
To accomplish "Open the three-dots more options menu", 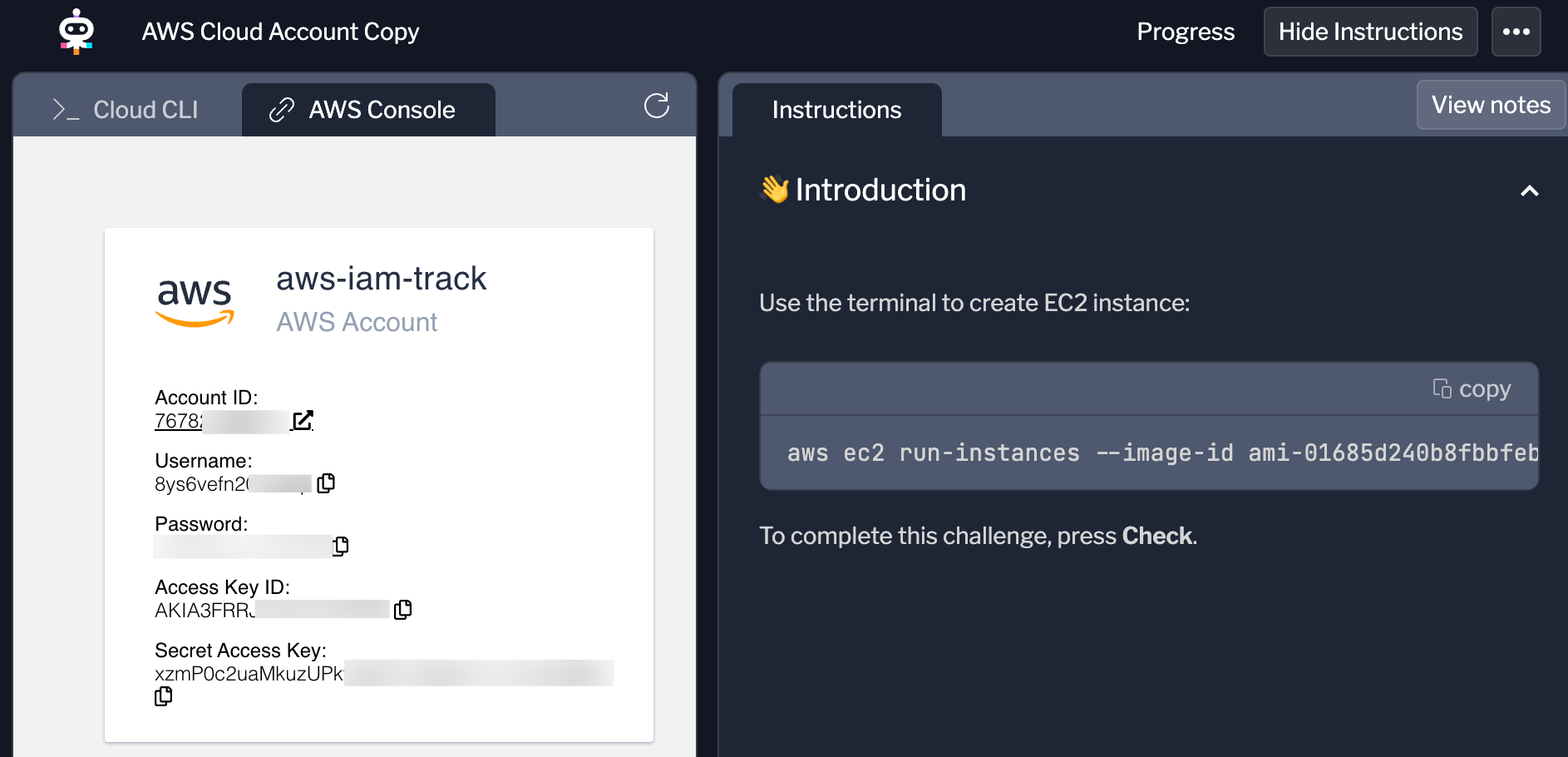I will [1516, 32].
